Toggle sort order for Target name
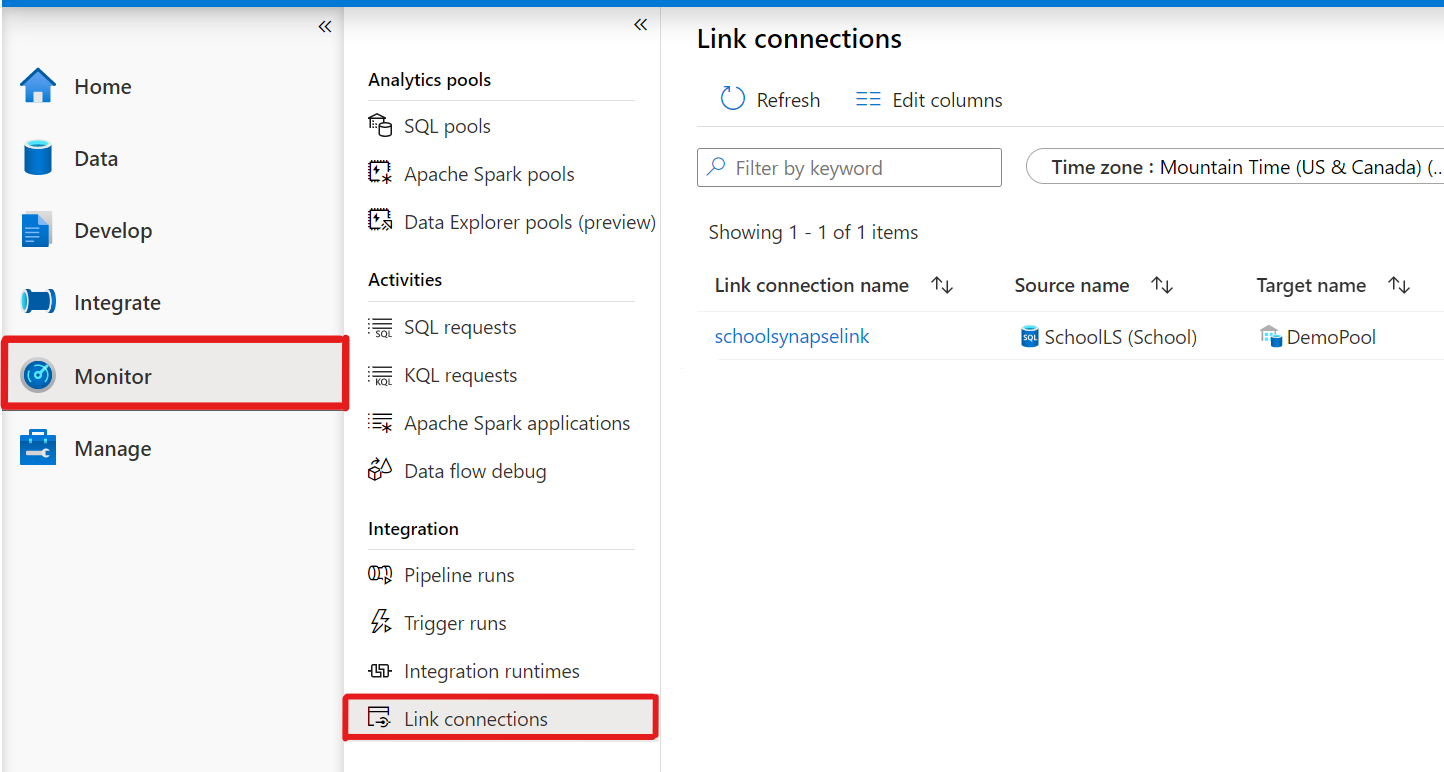This screenshot has height=772, width=1444. (1399, 285)
